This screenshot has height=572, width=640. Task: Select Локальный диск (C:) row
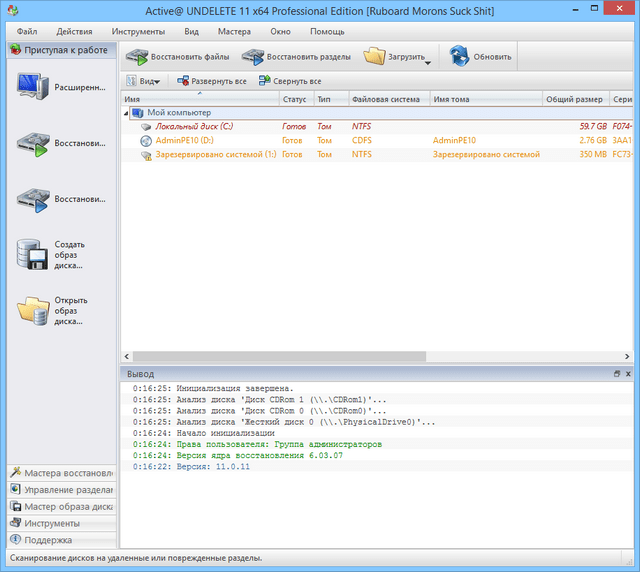(192, 127)
